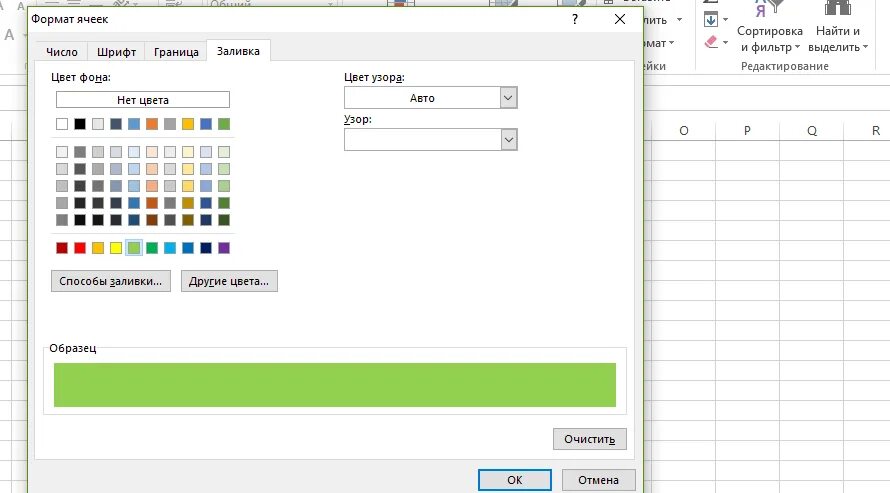The height and width of the screenshot is (493, 890).
Task: Pick the black swatch in theme colors row
Action: tap(80, 124)
